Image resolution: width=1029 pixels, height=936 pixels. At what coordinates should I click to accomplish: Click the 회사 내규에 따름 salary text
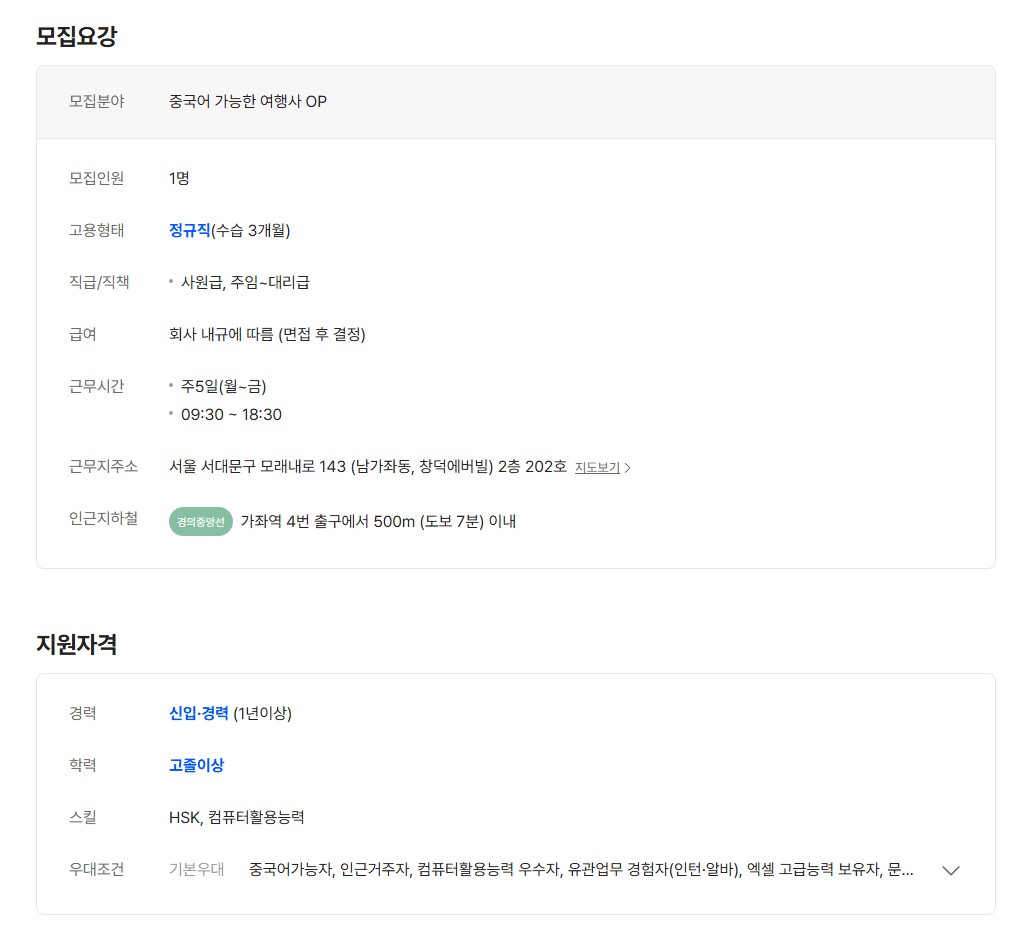(267, 334)
